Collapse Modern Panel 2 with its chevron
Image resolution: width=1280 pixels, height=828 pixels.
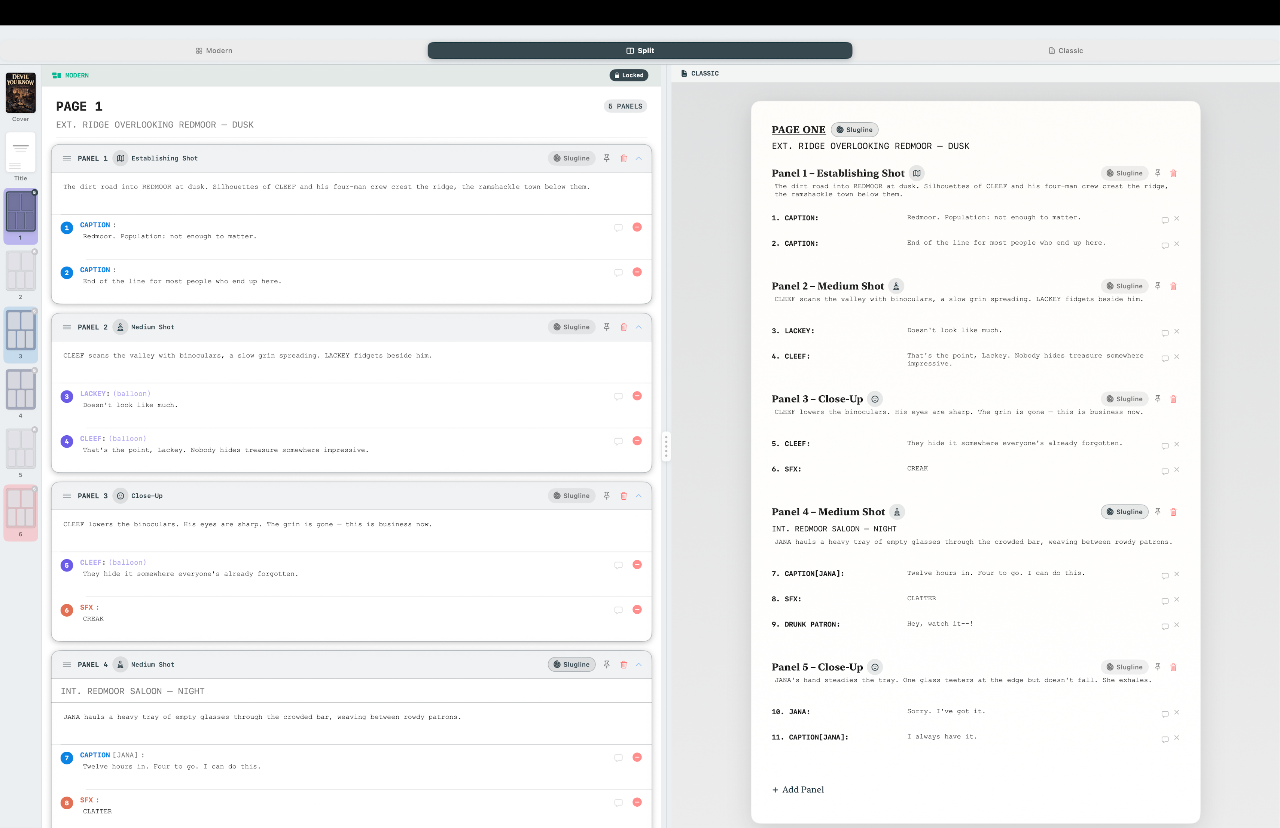pos(638,327)
